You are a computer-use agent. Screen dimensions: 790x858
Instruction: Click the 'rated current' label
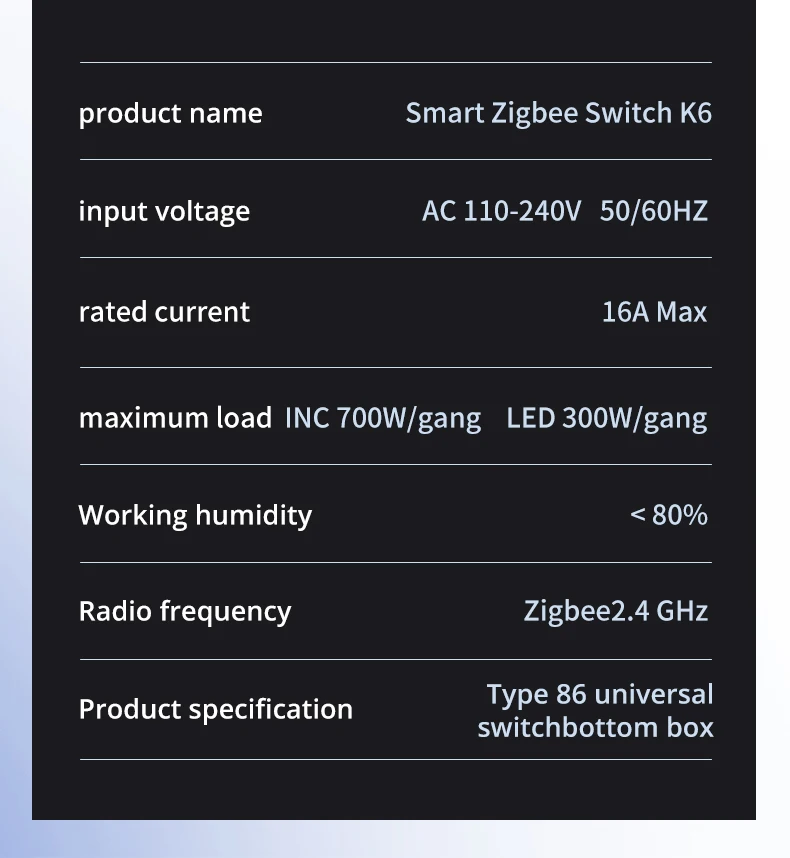(164, 312)
